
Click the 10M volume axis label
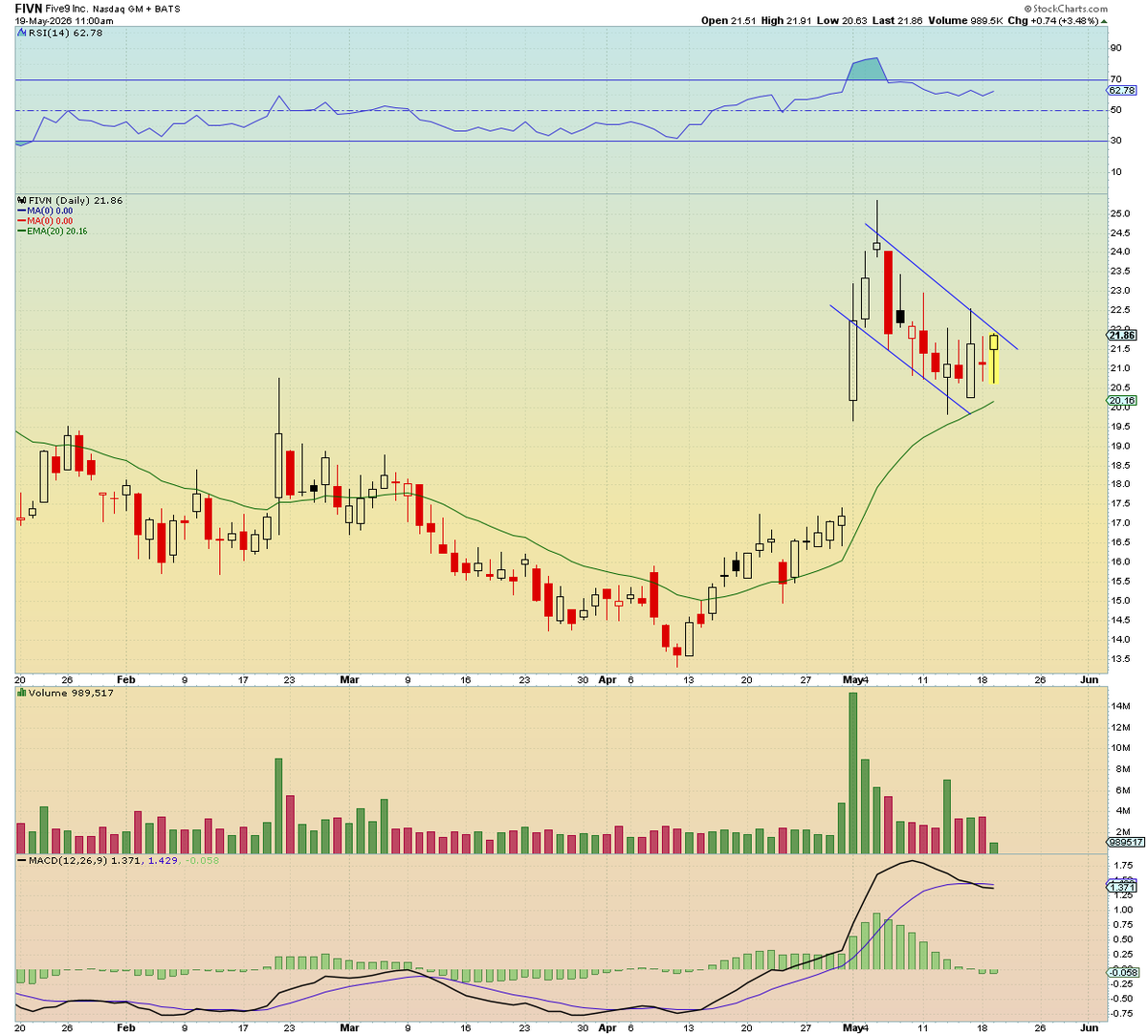pos(1118,748)
